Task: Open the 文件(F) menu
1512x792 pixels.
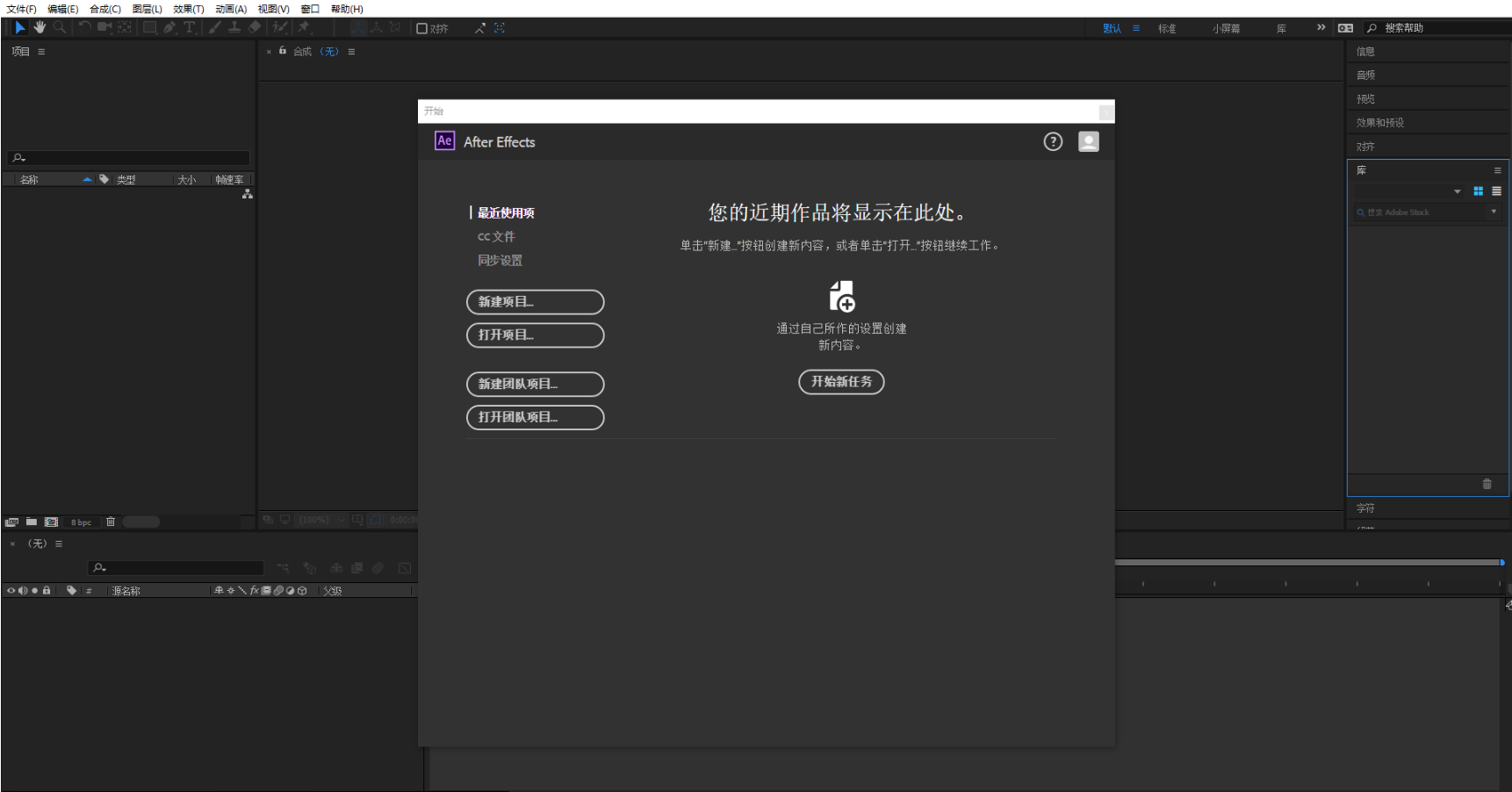Action: tap(22, 9)
